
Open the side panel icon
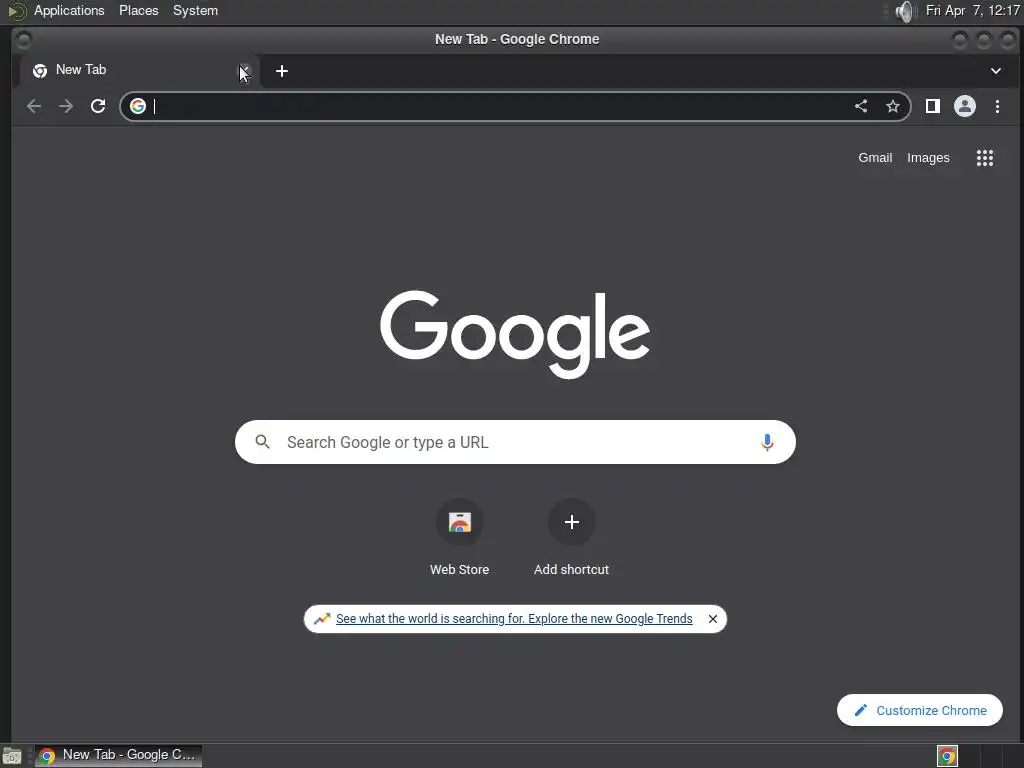[x=933, y=106]
